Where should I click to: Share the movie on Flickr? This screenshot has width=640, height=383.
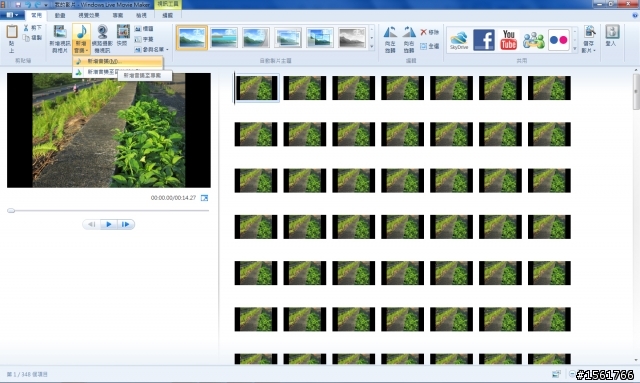pyautogui.click(x=558, y=40)
